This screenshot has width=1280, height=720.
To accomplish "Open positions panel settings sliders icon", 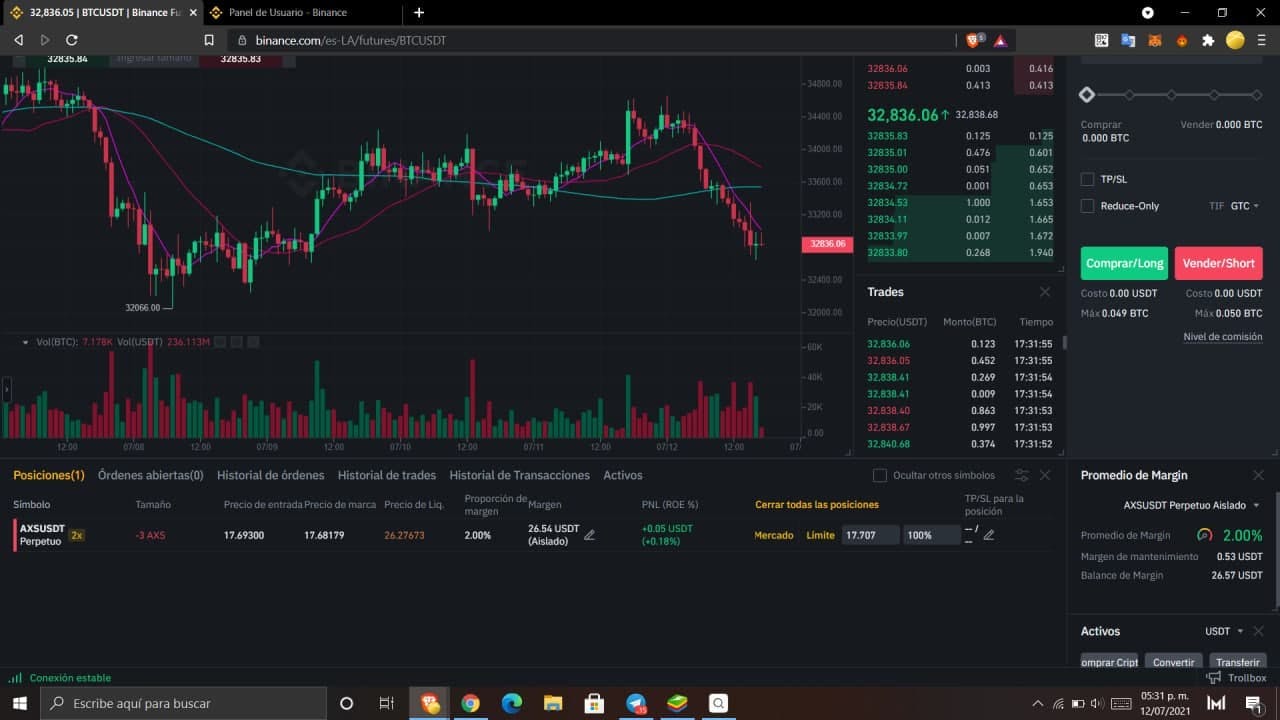I will [x=1021, y=475].
